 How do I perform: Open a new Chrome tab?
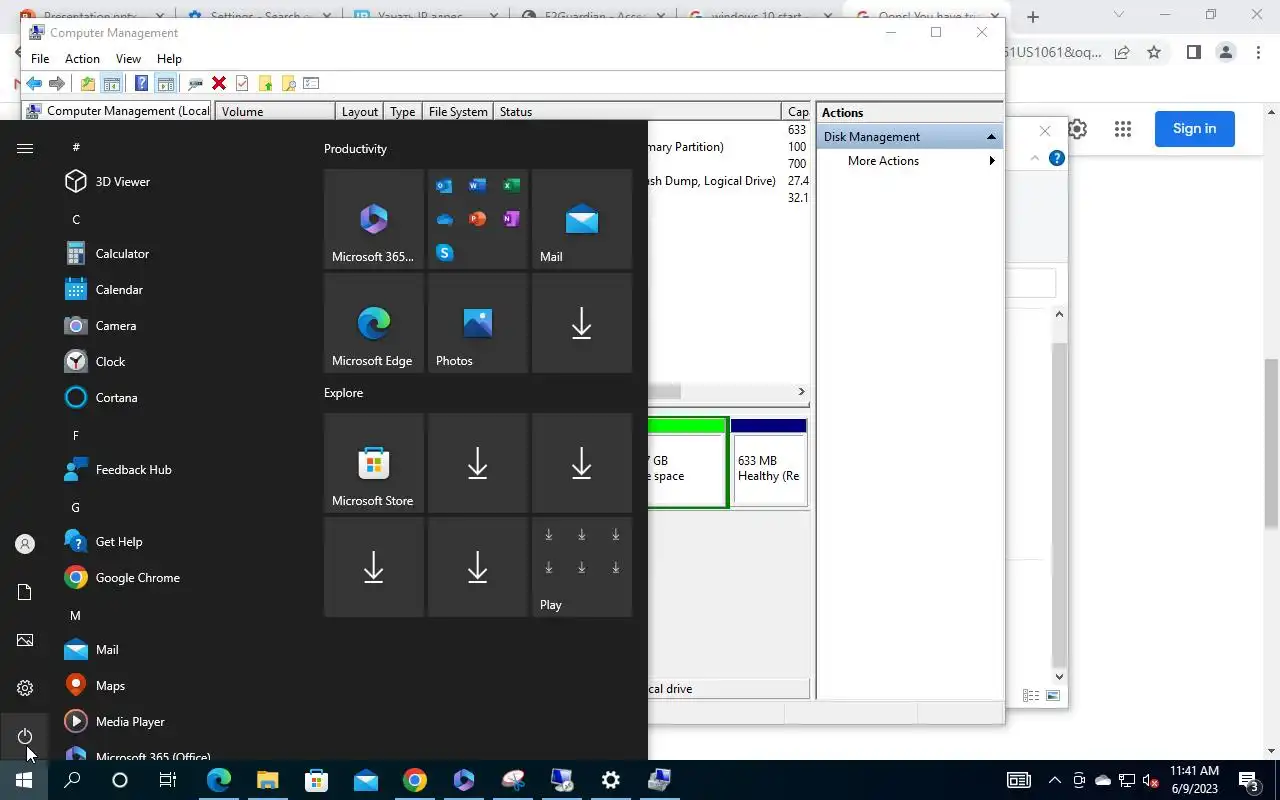(1033, 17)
